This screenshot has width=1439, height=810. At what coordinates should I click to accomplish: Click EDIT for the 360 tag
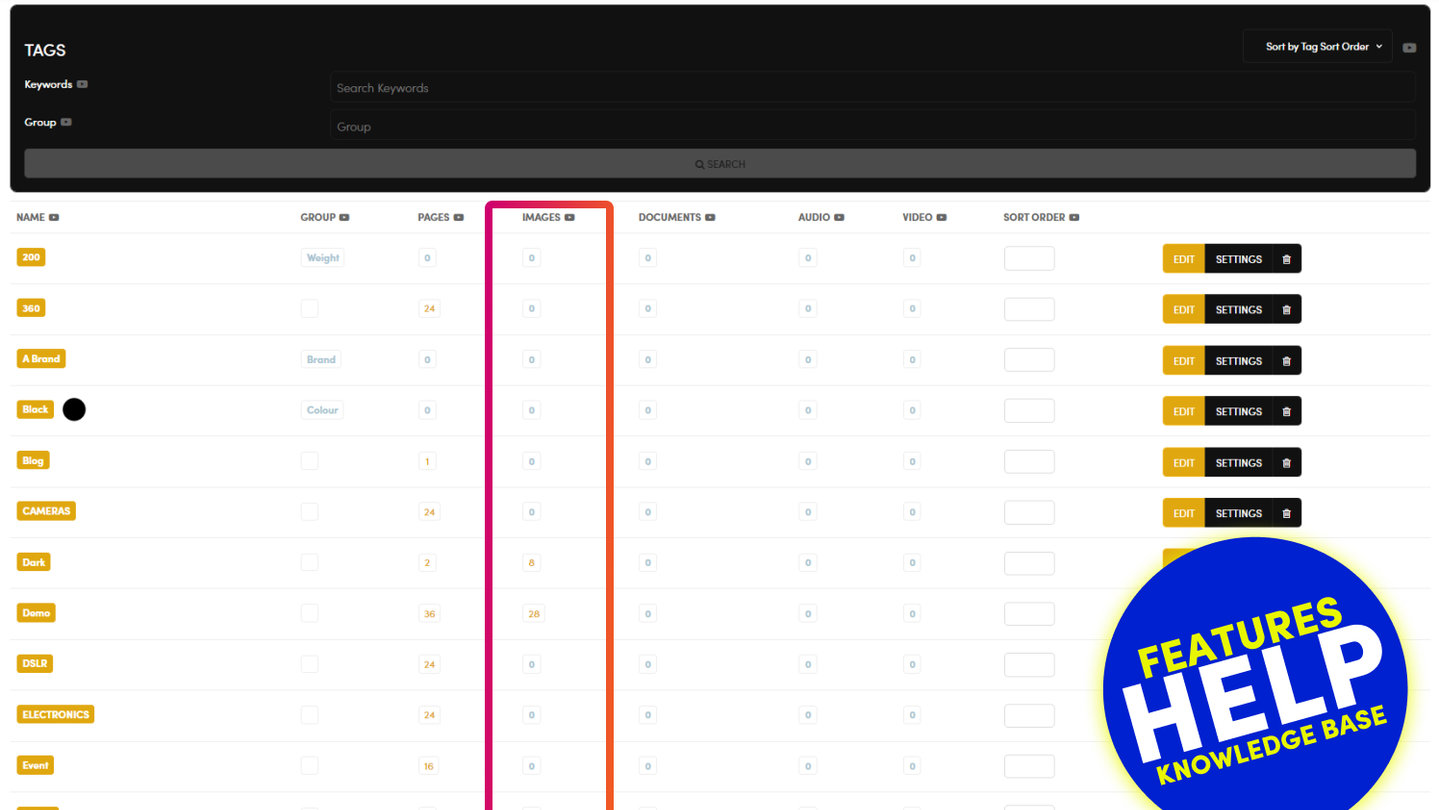[x=1183, y=310]
